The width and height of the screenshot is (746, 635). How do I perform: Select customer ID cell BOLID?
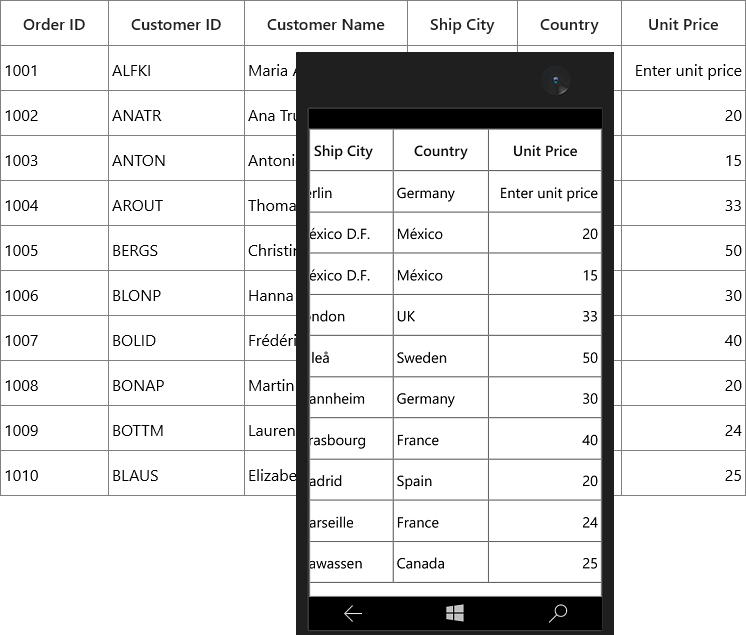(177, 338)
